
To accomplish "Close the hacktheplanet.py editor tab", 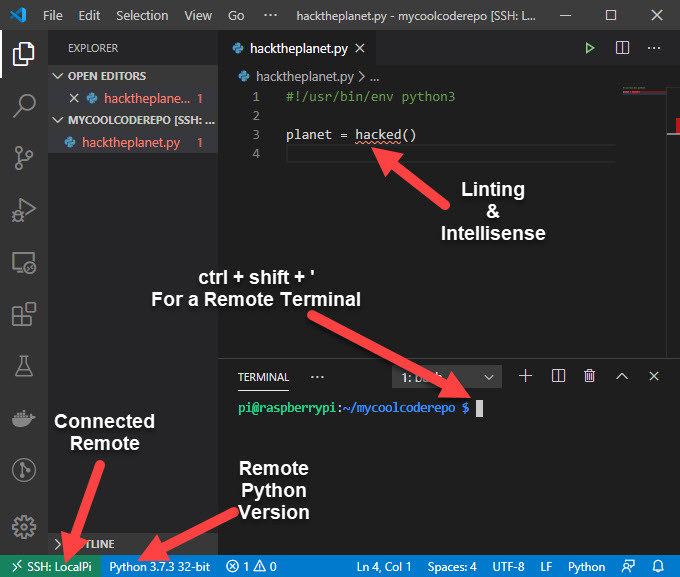I will 360,48.
